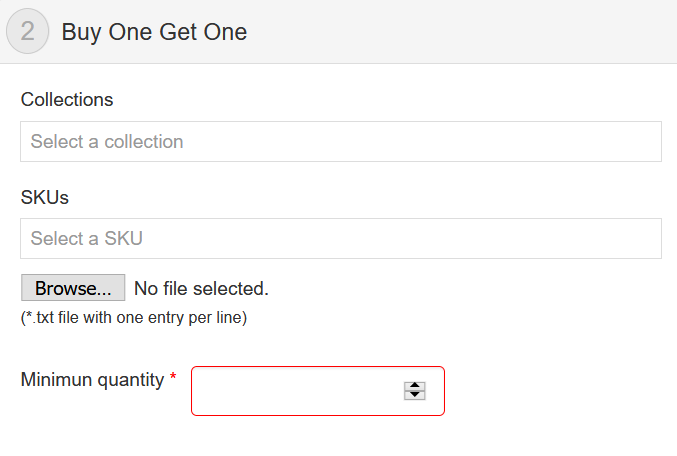The width and height of the screenshot is (677, 456).
Task: Click the No file selected text
Action: tap(201, 289)
